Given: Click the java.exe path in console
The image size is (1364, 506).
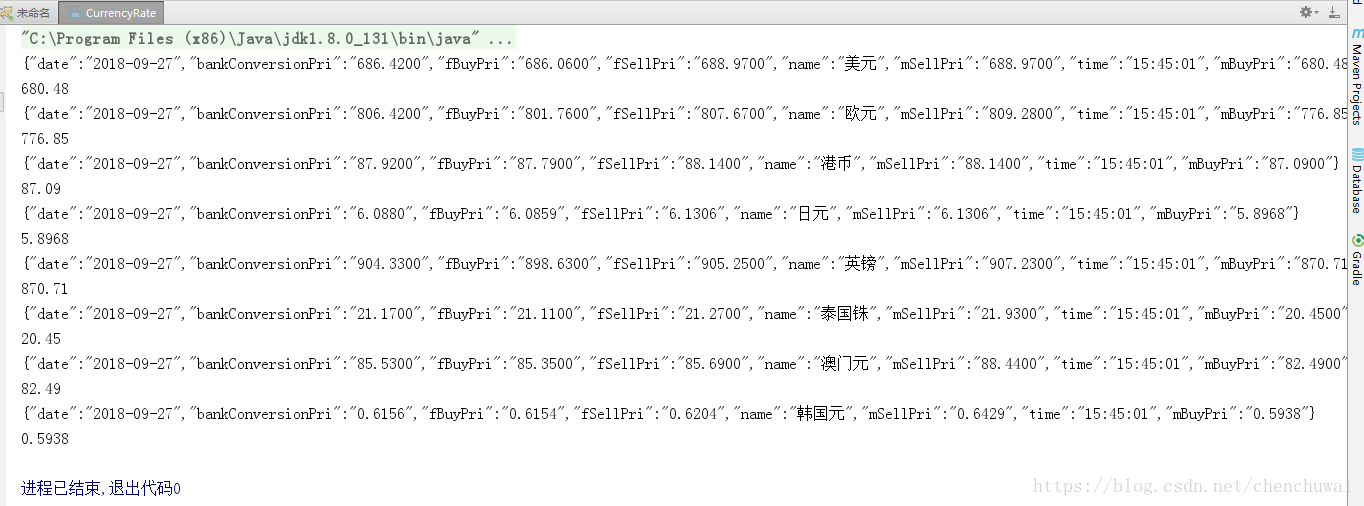Looking at the screenshot, I should pos(252,39).
